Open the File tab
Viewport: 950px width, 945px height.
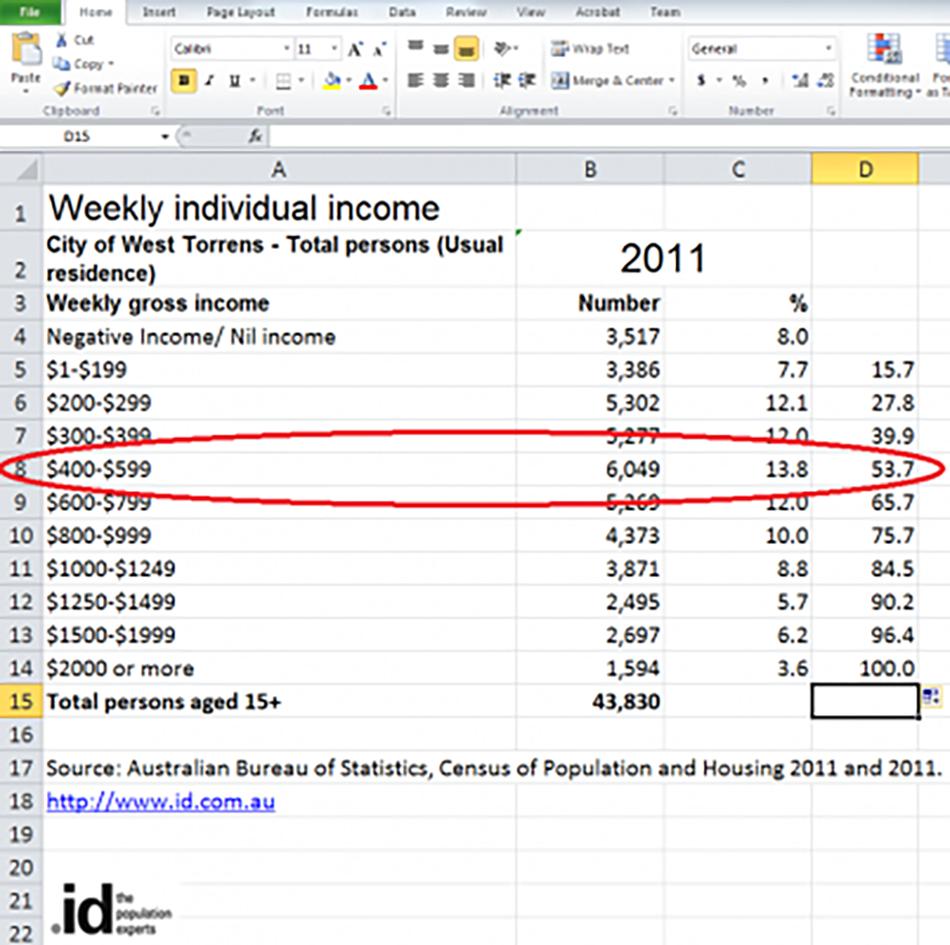click(29, 11)
